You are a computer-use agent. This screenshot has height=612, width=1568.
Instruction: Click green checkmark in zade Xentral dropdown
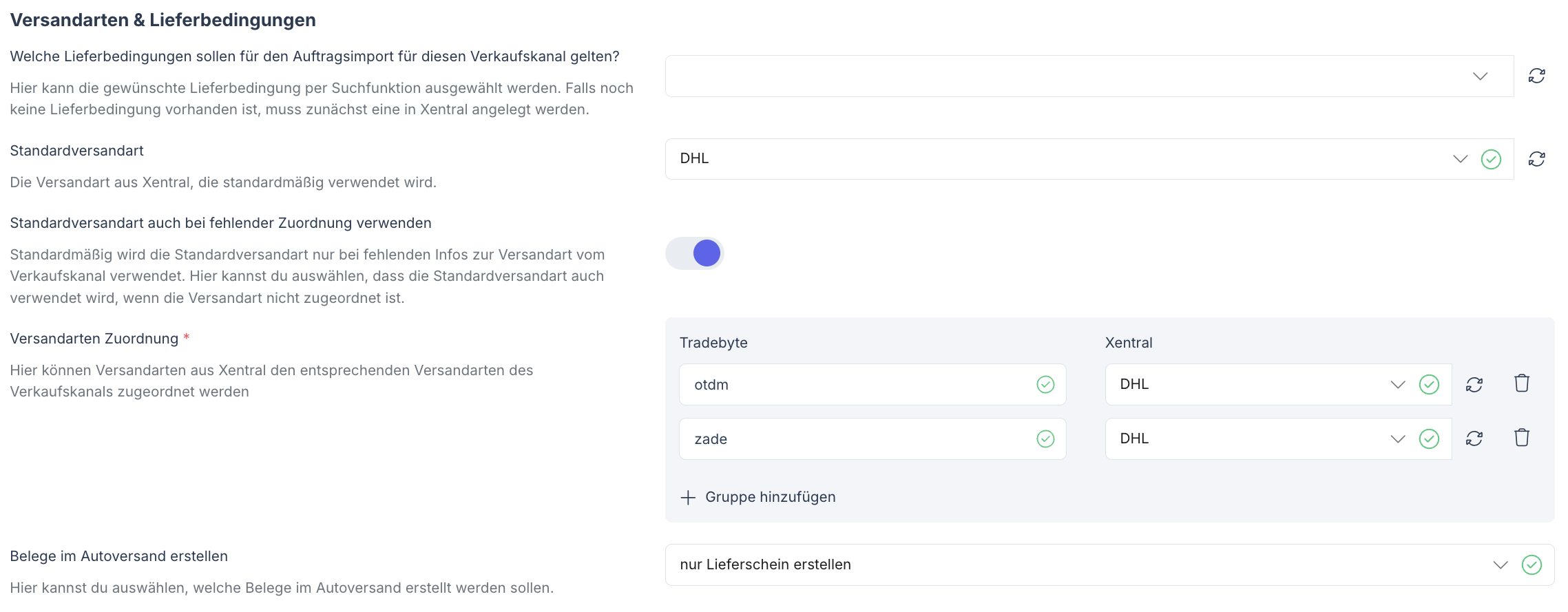1429,439
